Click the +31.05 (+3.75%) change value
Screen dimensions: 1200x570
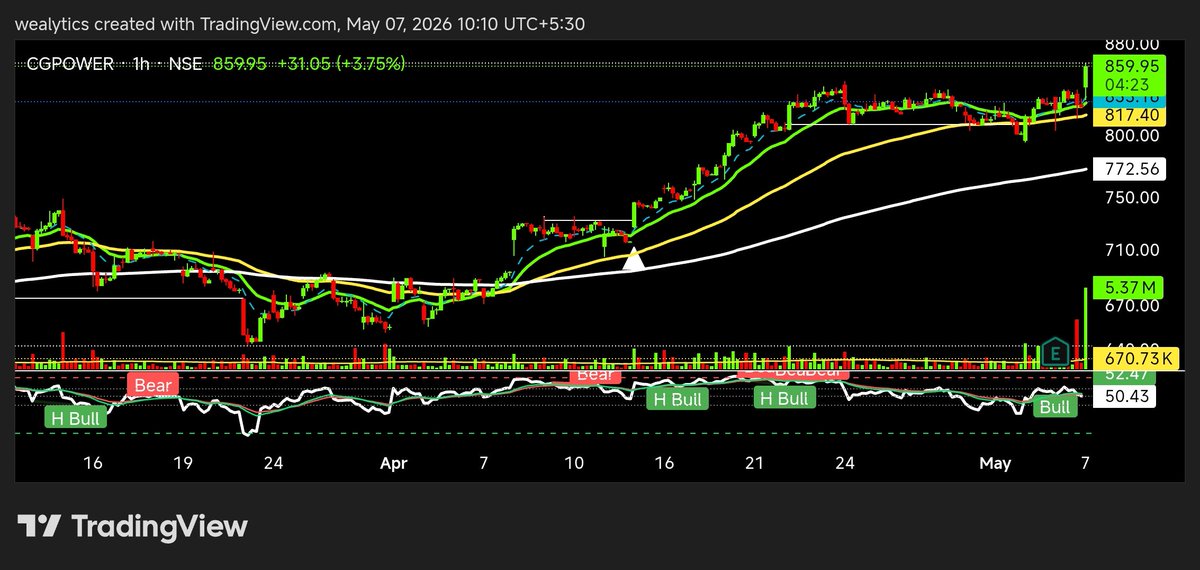click(x=341, y=64)
